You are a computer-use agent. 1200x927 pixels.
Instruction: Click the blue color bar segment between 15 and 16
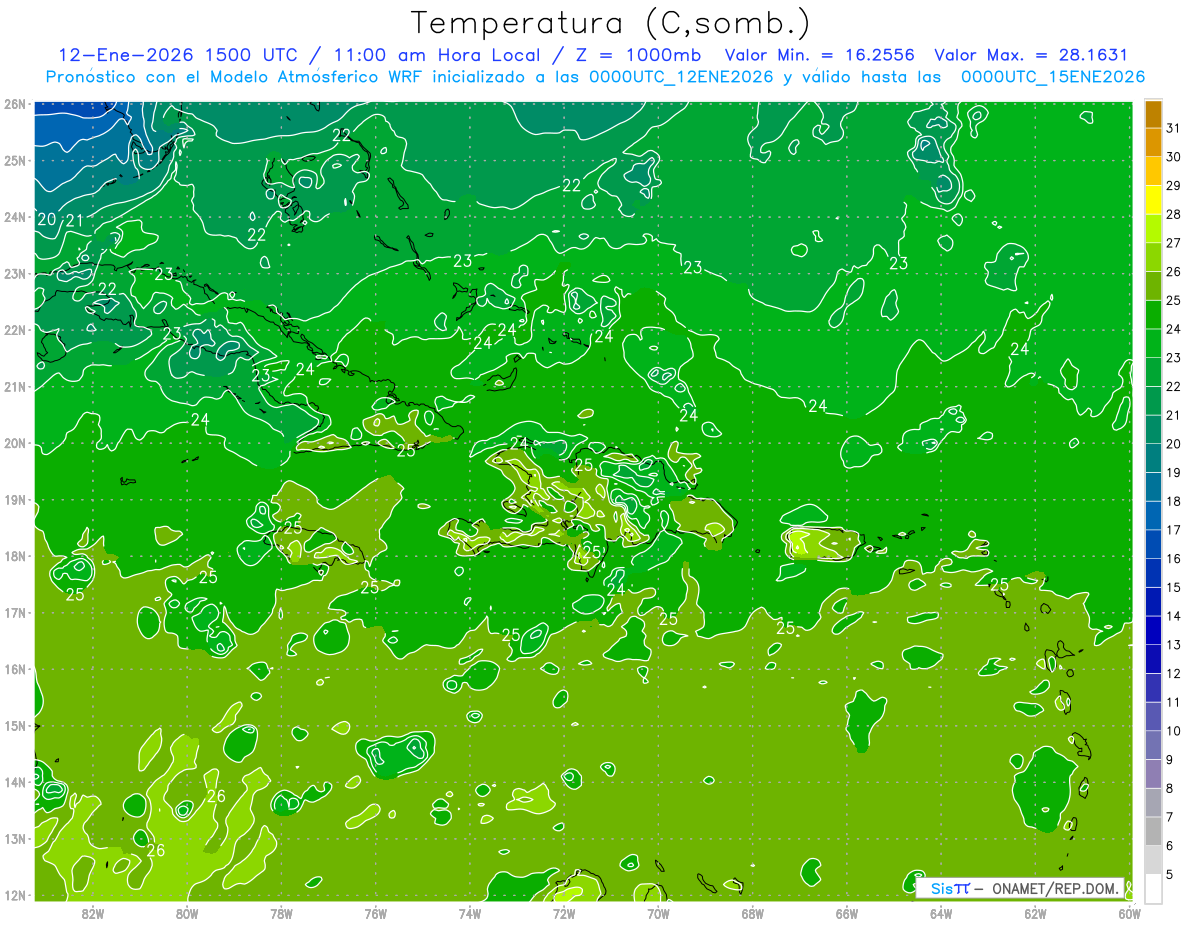(x=1153, y=573)
